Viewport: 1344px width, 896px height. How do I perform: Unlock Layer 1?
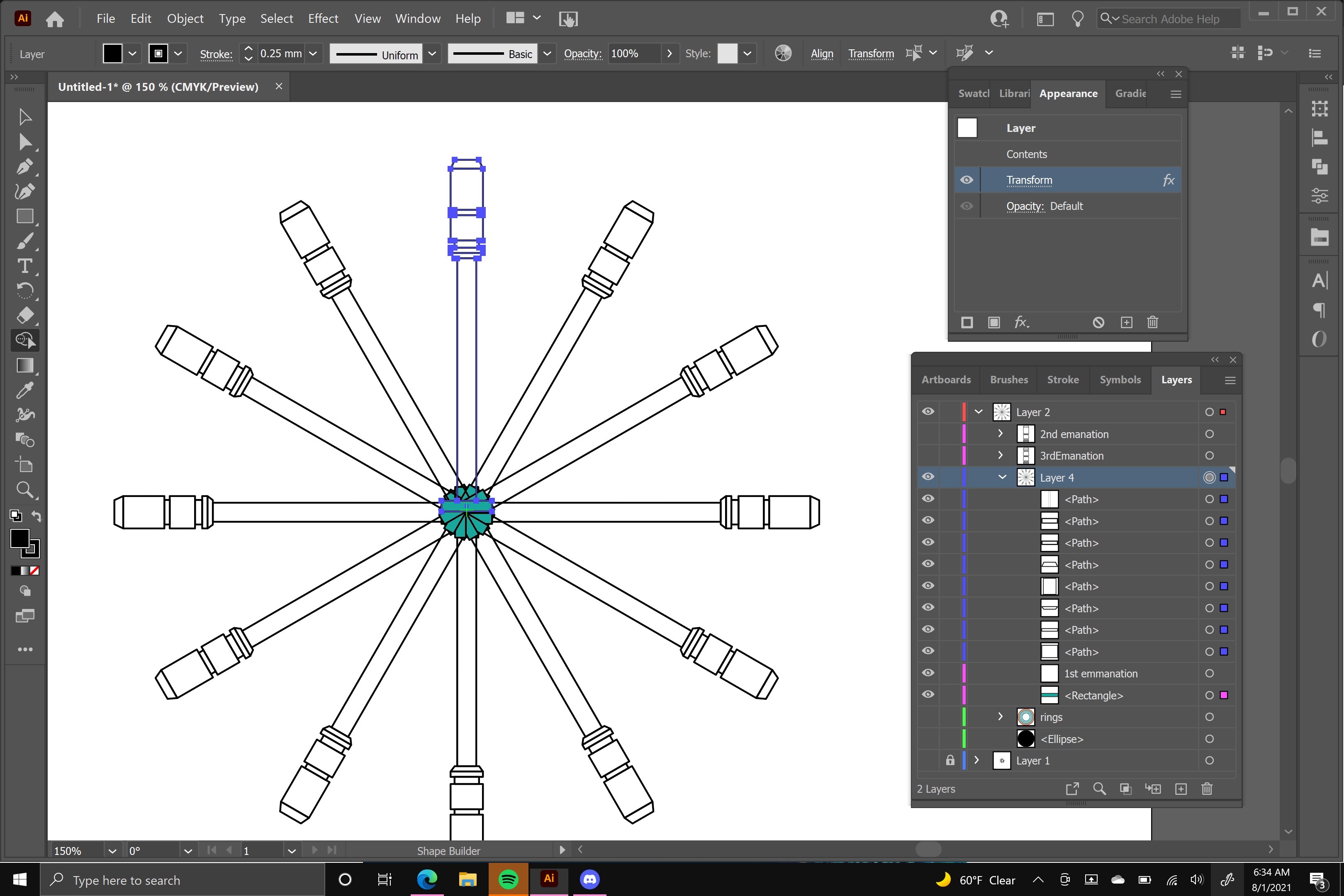(x=950, y=761)
